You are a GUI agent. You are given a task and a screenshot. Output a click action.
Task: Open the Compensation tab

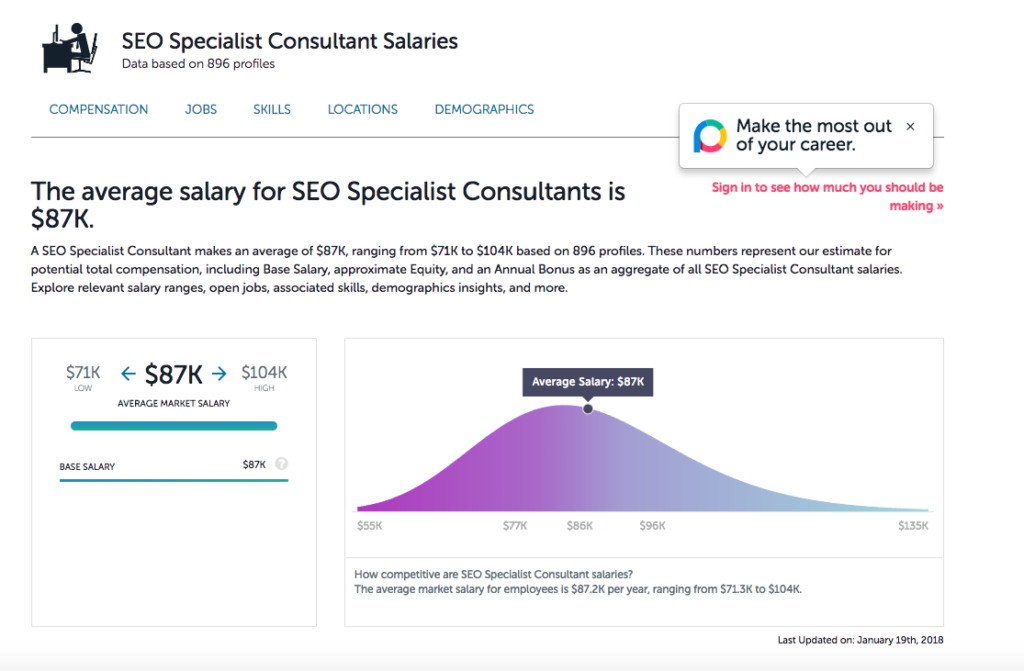click(98, 110)
